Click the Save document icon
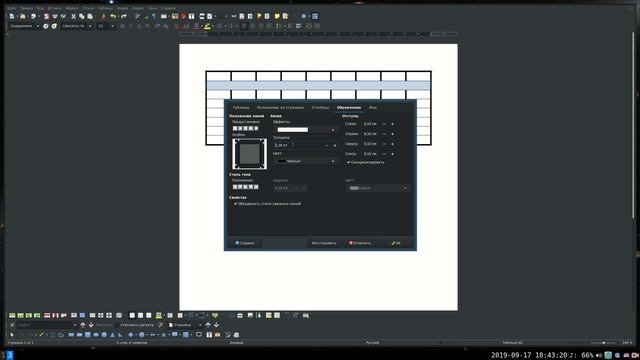Screen dimensions: 640x360 [33, 16]
